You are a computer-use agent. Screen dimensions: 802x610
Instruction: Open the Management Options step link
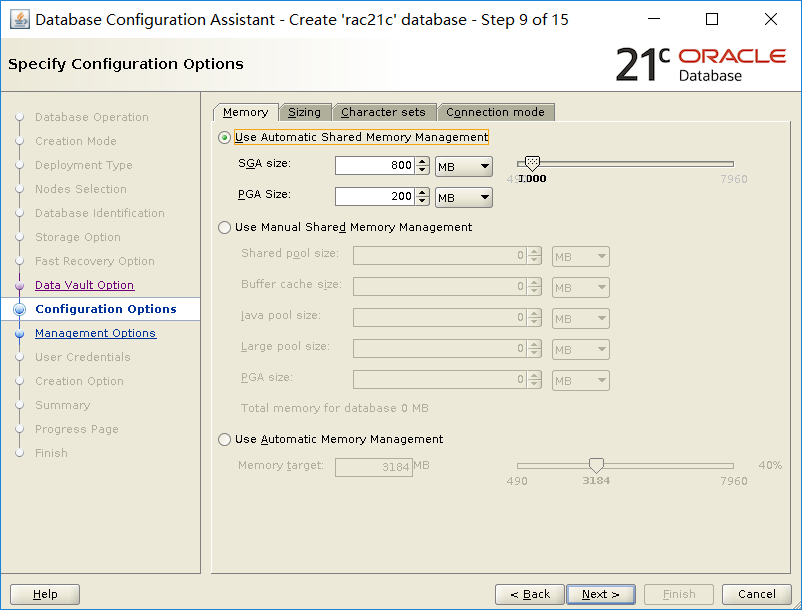tap(96, 333)
